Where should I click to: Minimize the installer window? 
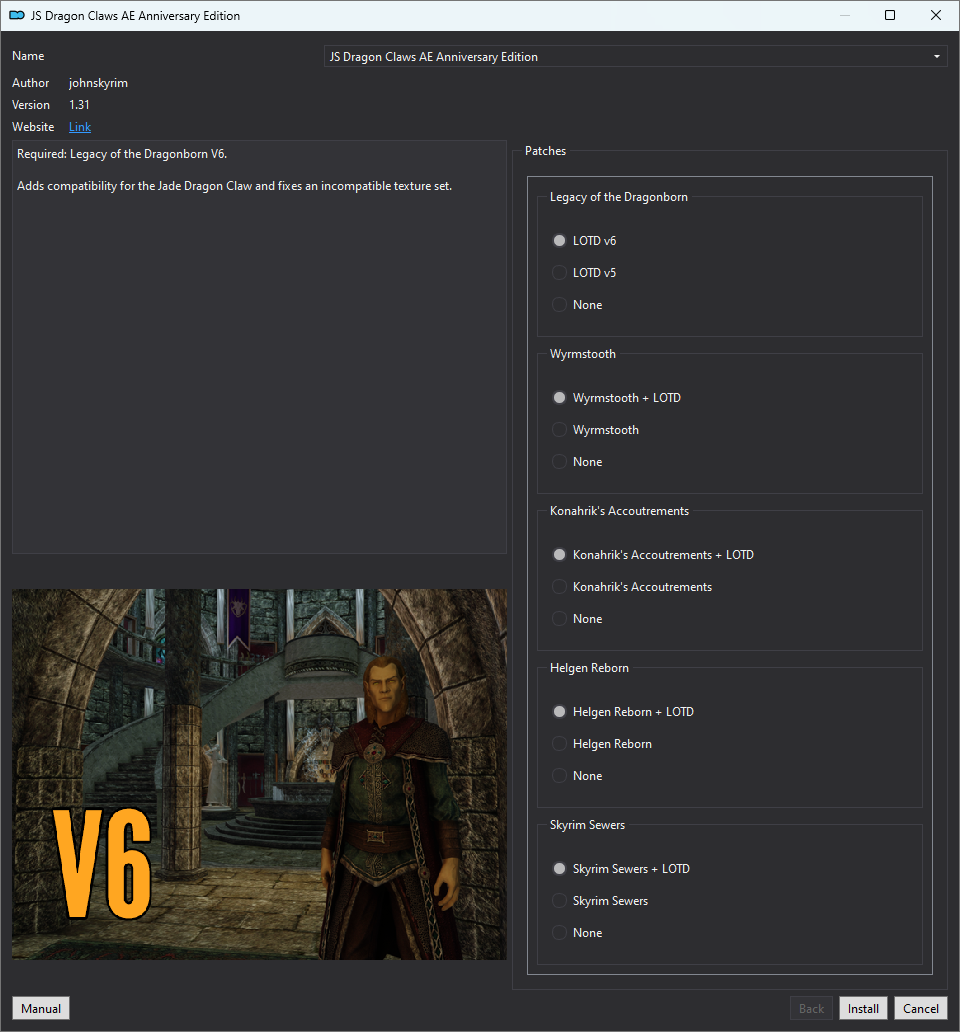point(845,15)
